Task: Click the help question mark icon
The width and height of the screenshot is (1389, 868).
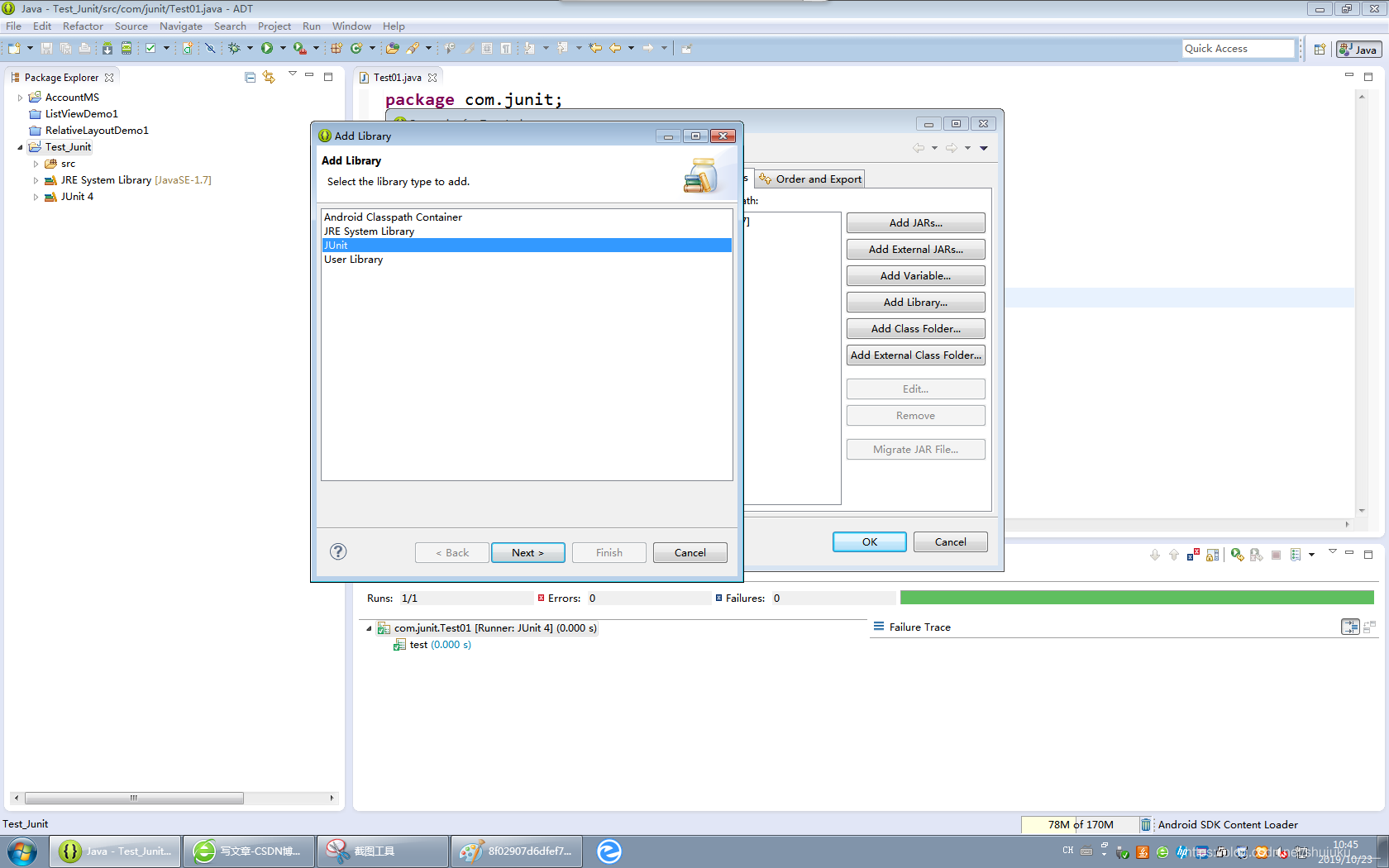Action: pyautogui.click(x=338, y=551)
